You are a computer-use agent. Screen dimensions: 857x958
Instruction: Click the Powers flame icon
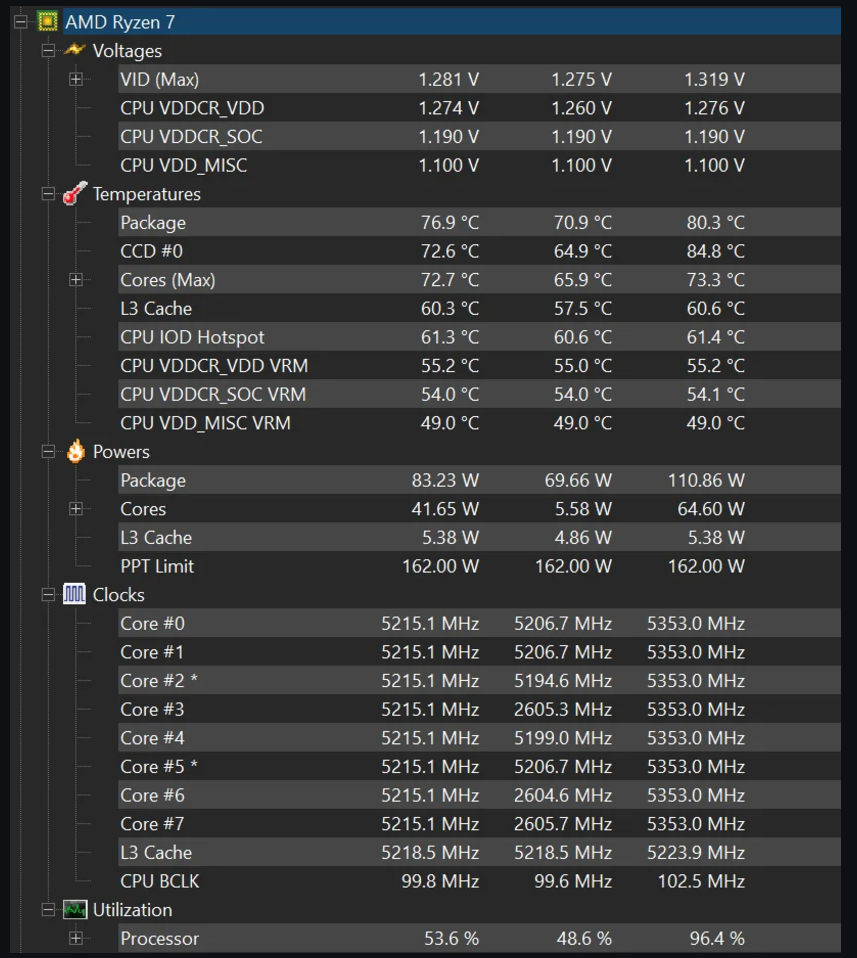(x=76, y=452)
